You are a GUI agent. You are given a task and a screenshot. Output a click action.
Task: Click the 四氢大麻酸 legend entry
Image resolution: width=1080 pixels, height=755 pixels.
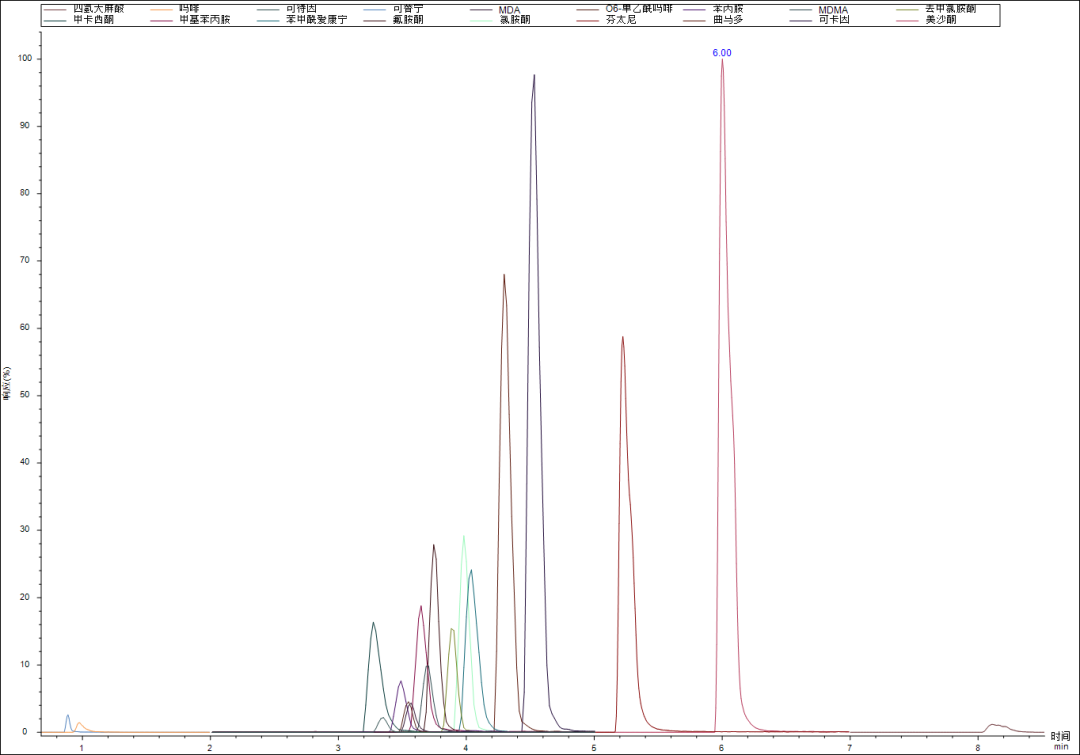pos(84,9)
